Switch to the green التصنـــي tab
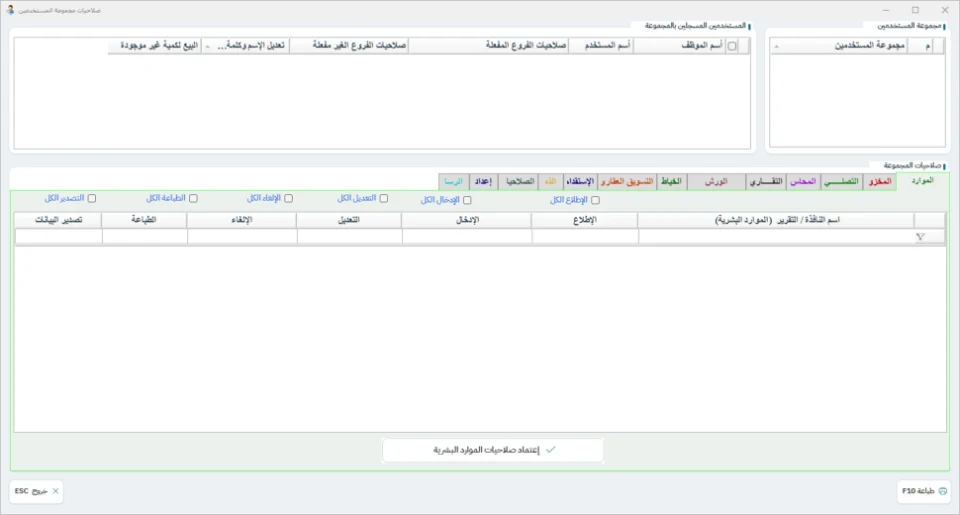 (841, 182)
